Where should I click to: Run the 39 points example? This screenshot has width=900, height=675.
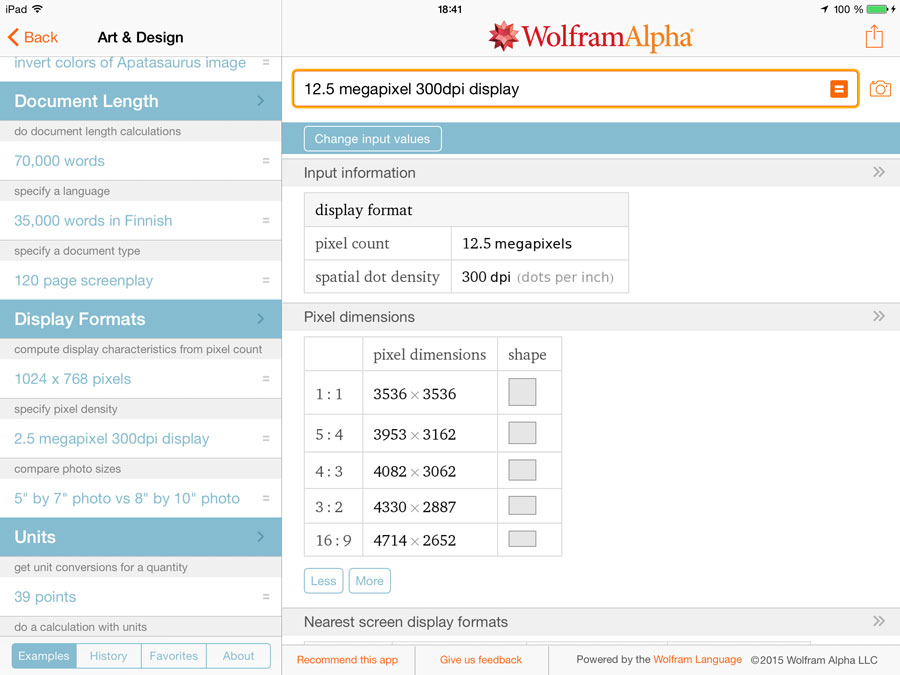click(45, 597)
